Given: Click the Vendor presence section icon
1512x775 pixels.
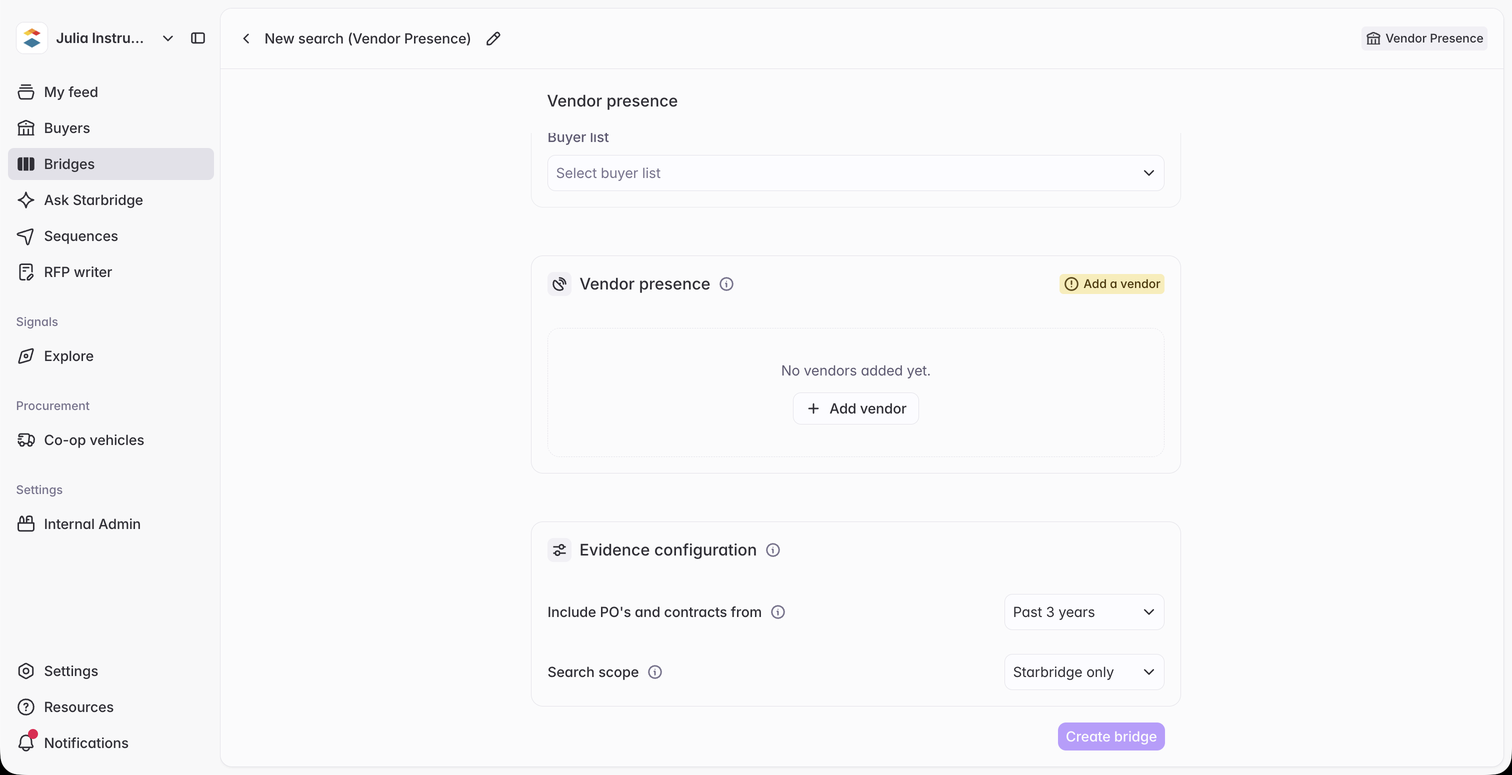Looking at the screenshot, I should (x=559, y=284).
